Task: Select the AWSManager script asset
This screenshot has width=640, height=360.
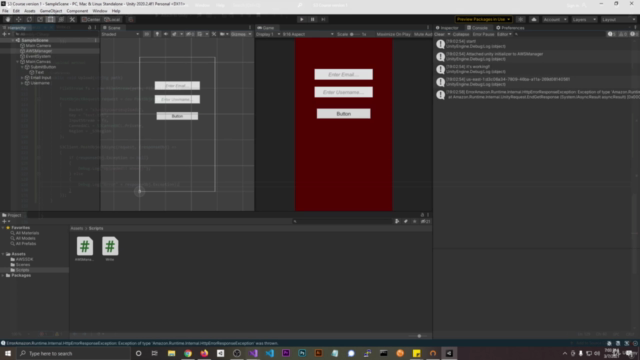Action: (84, 249)
